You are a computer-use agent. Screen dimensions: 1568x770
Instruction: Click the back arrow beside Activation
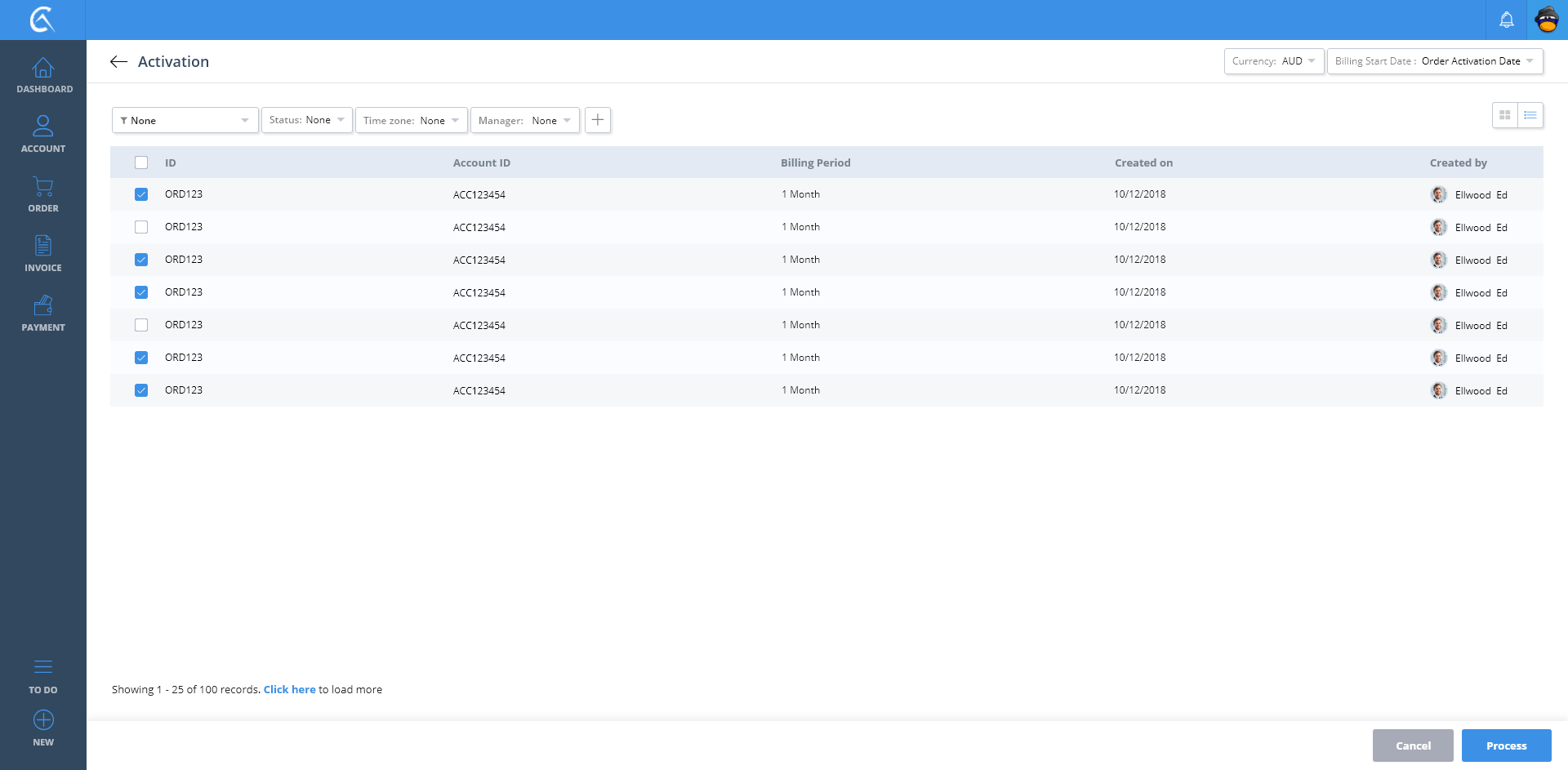118,62
